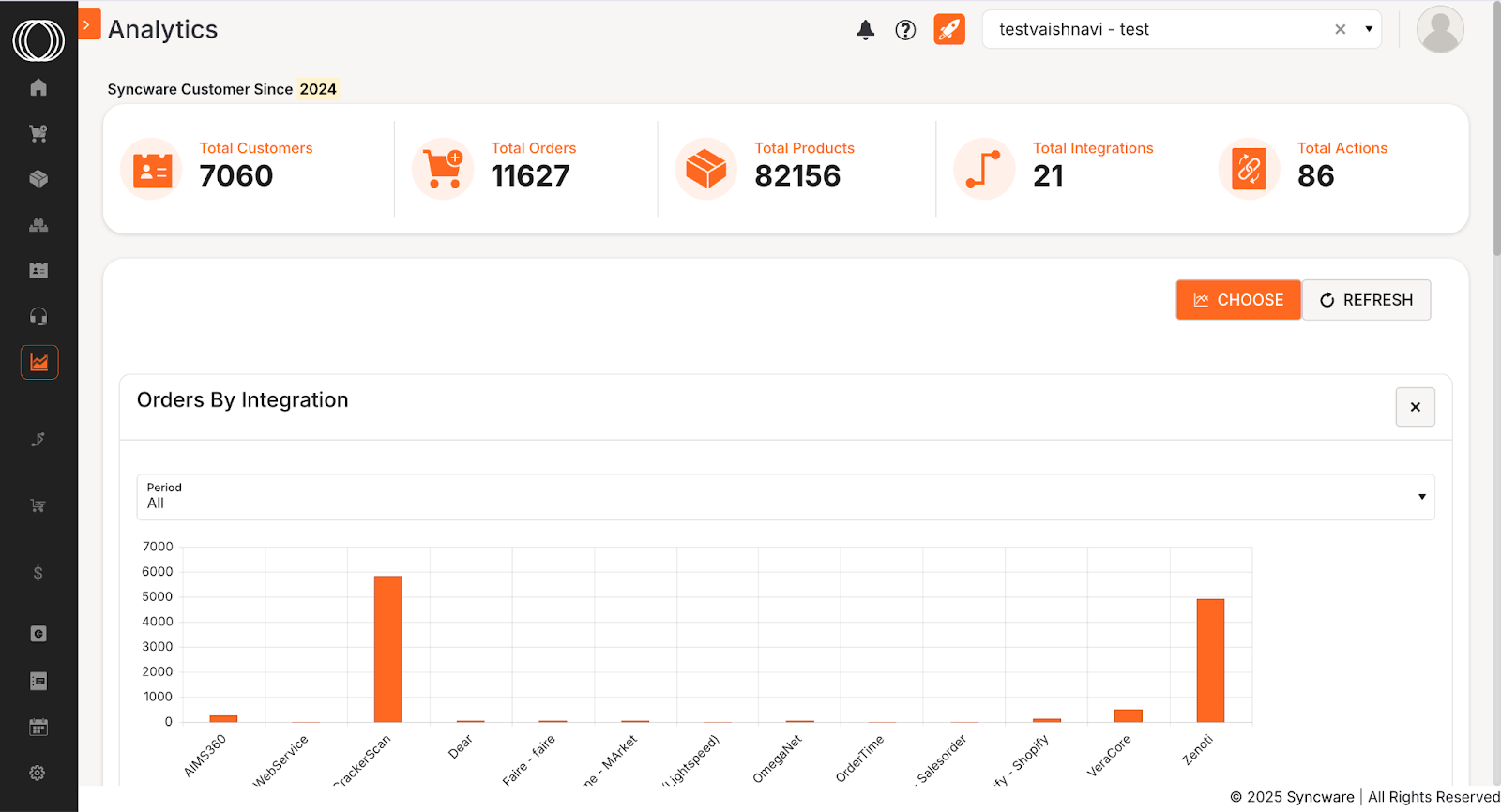Screen dimensions: 1501x812
Task: Click the square C icon in sidebar
Action: pyautogui.click(x=38, y=634)
